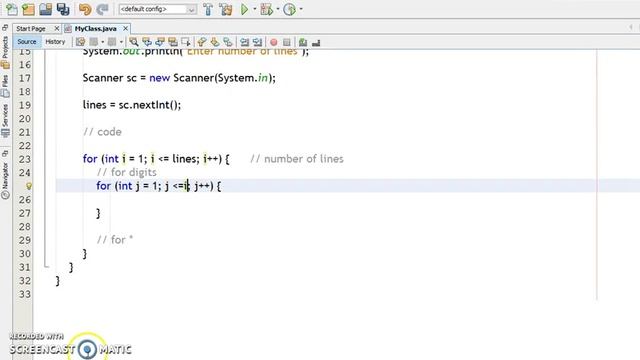Toggle Bookmark icon in editor toolbar
This screenshot has height=360, width=640.
228,42
